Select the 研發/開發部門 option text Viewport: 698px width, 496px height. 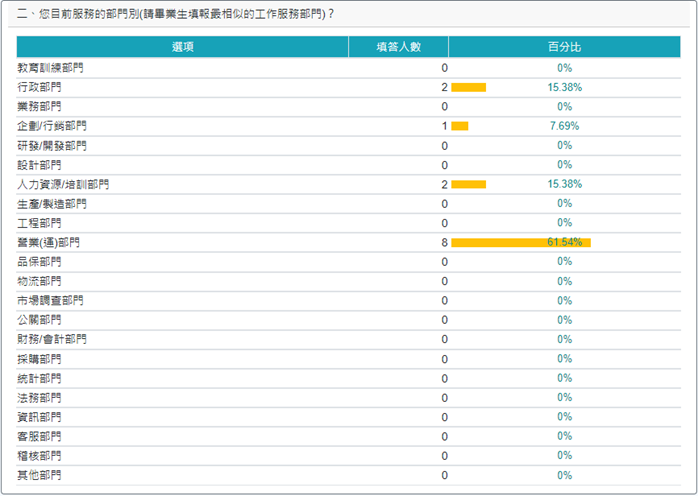click(51, 145)
